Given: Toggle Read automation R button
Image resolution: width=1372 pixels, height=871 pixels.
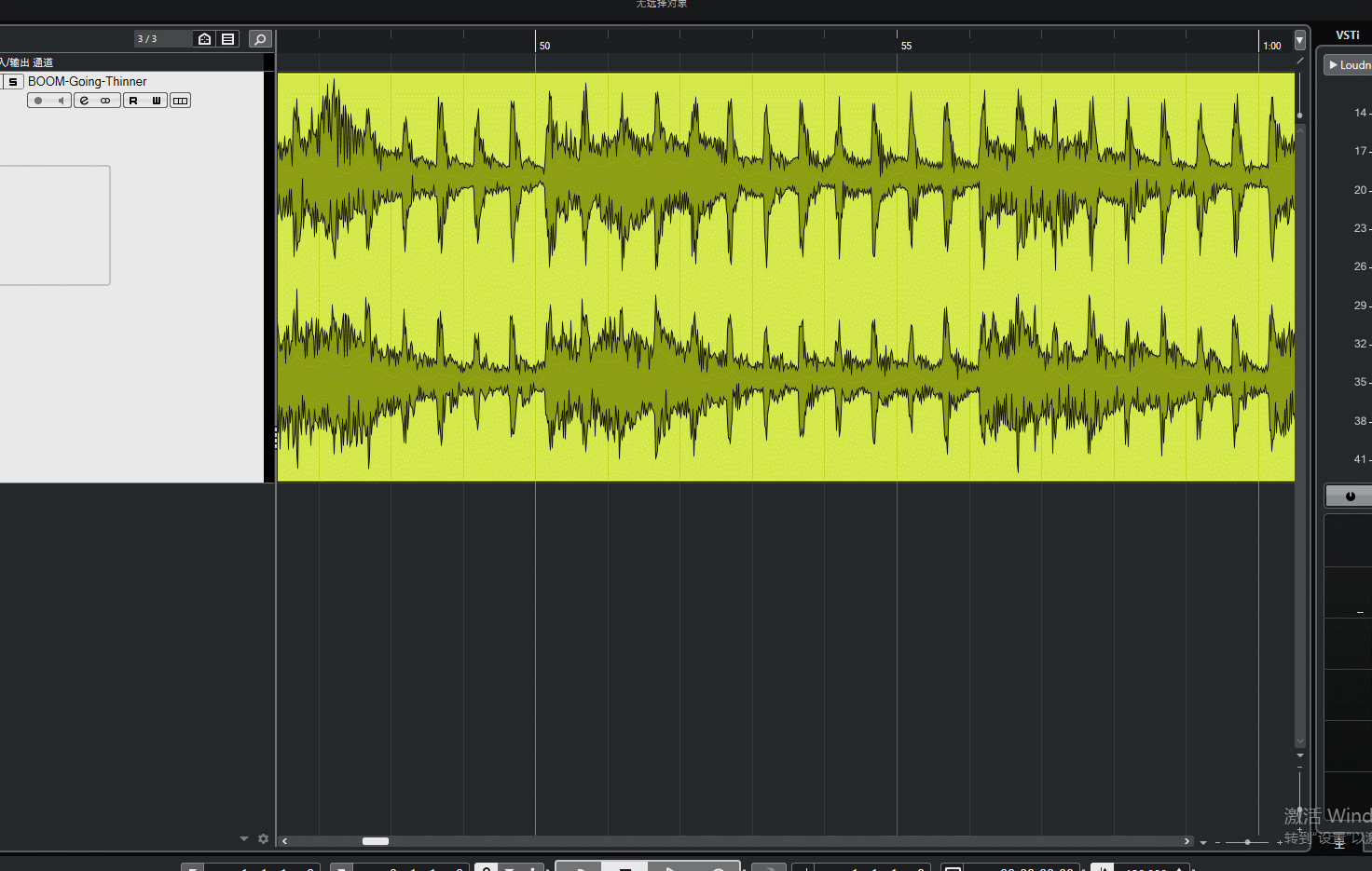Looking at the screenshot, I should (134, 101).
